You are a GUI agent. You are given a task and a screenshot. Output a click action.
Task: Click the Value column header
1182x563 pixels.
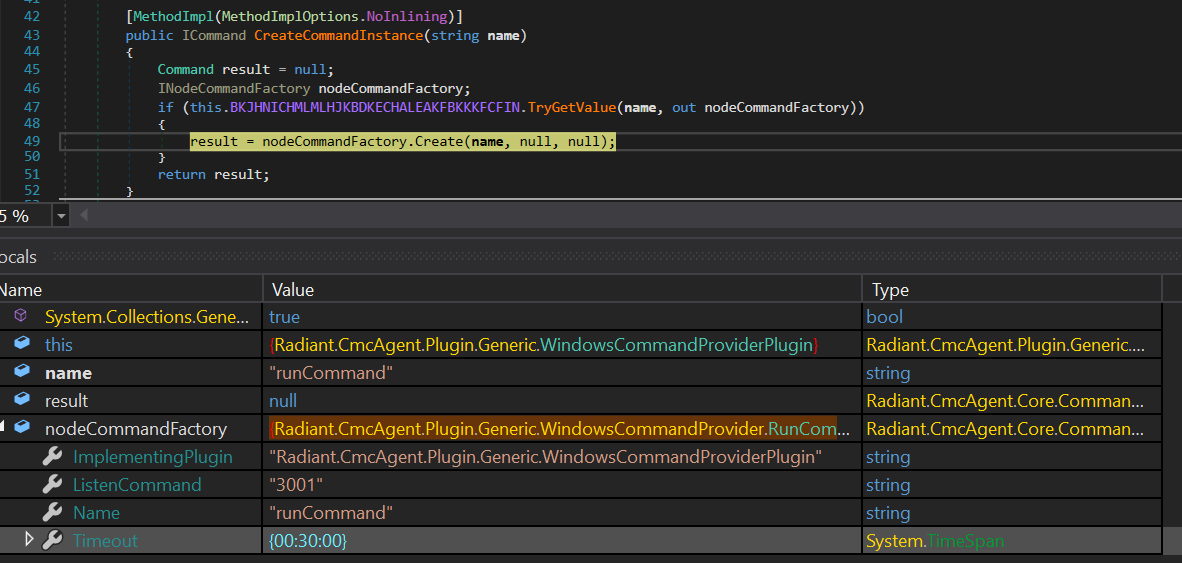[293, 290]
